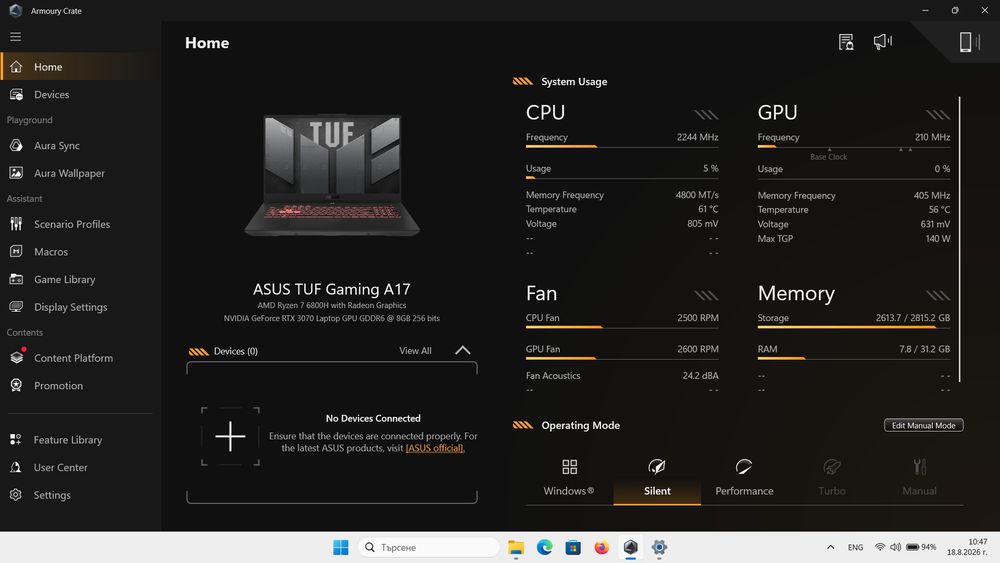1000x563 pixels.
Task: Click the Home sidebar icon
Action: tap(16, 67)
